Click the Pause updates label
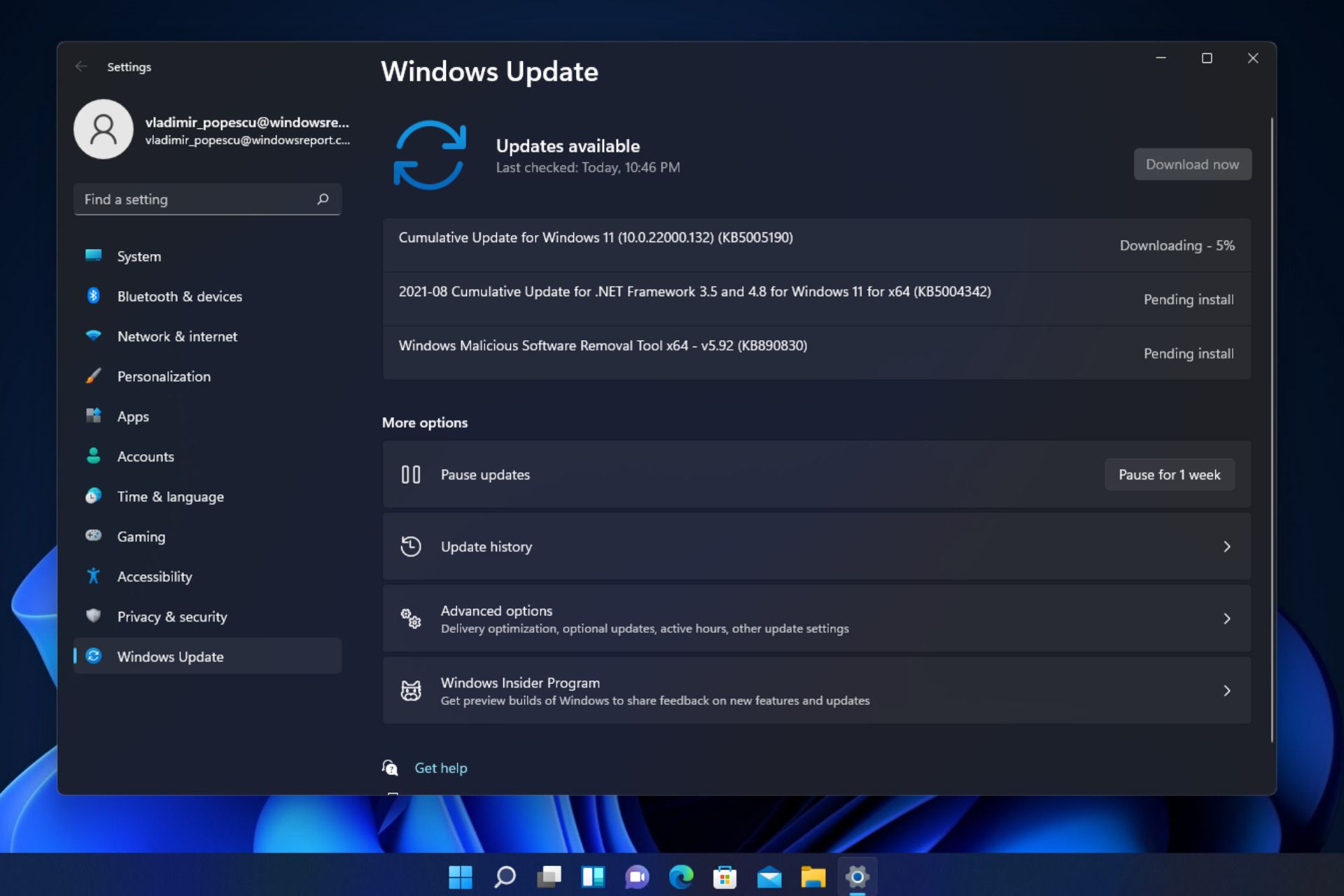Screen dimensions: 1344x896 [x=485, y=475]
